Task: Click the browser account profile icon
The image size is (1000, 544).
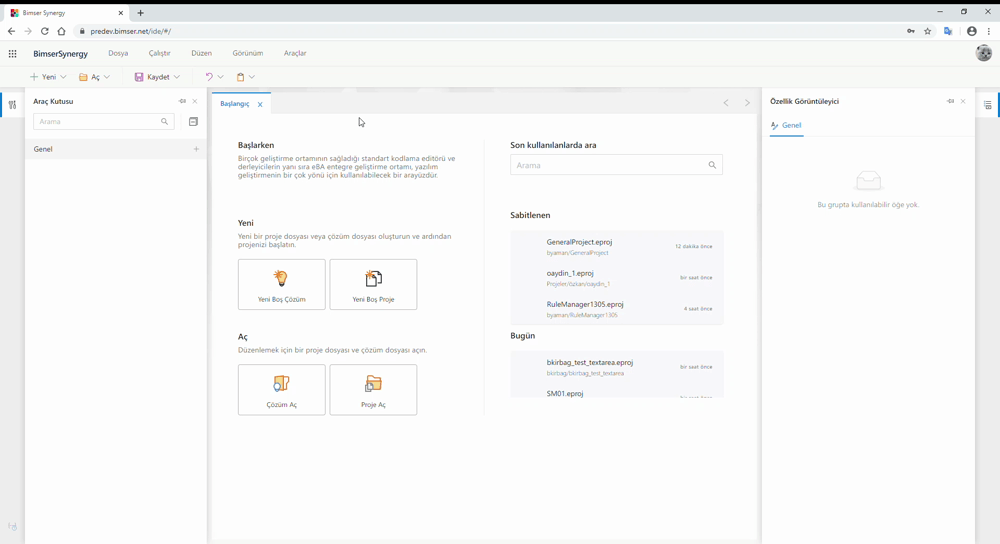Action: (x=971, y=31)
